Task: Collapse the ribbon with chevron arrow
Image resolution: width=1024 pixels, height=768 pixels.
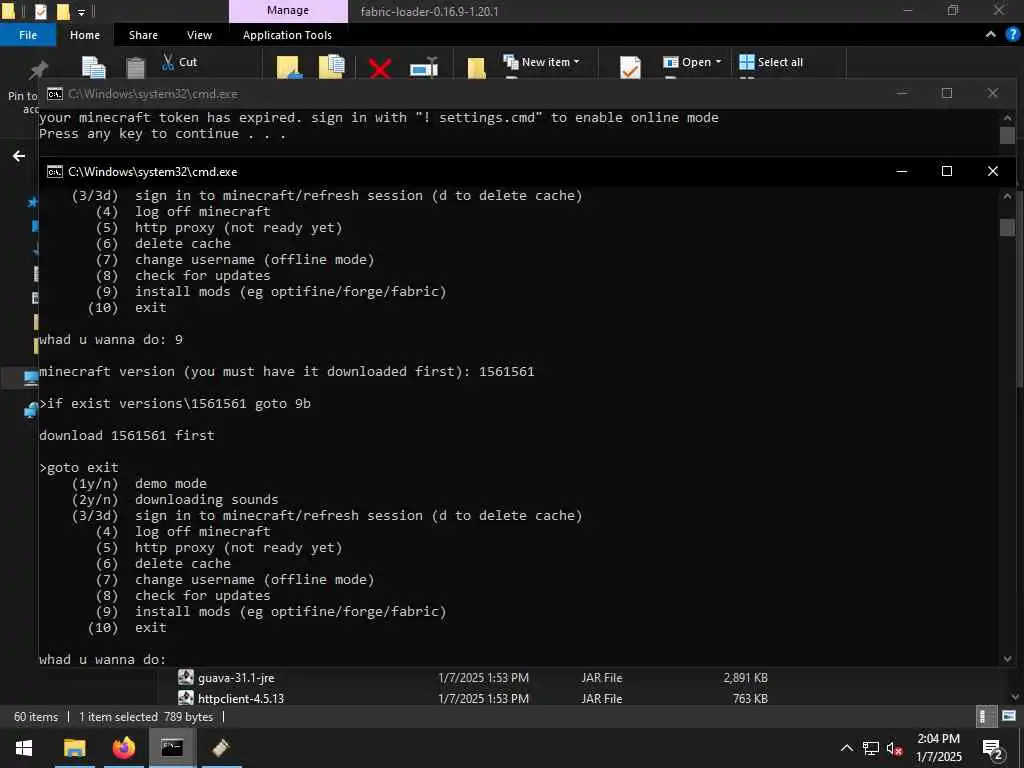Action: (991, 35)
